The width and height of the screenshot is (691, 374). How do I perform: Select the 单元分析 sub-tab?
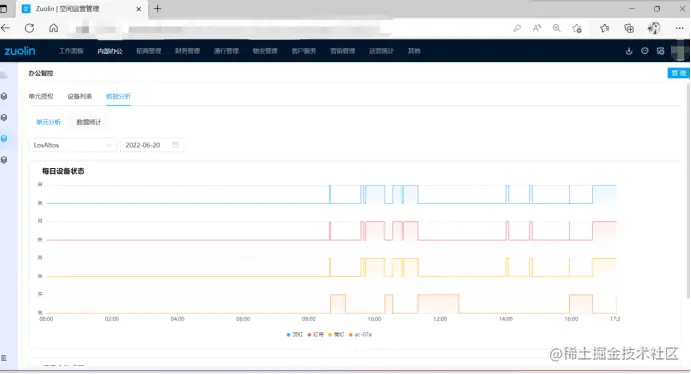click(x=48, y=122)
